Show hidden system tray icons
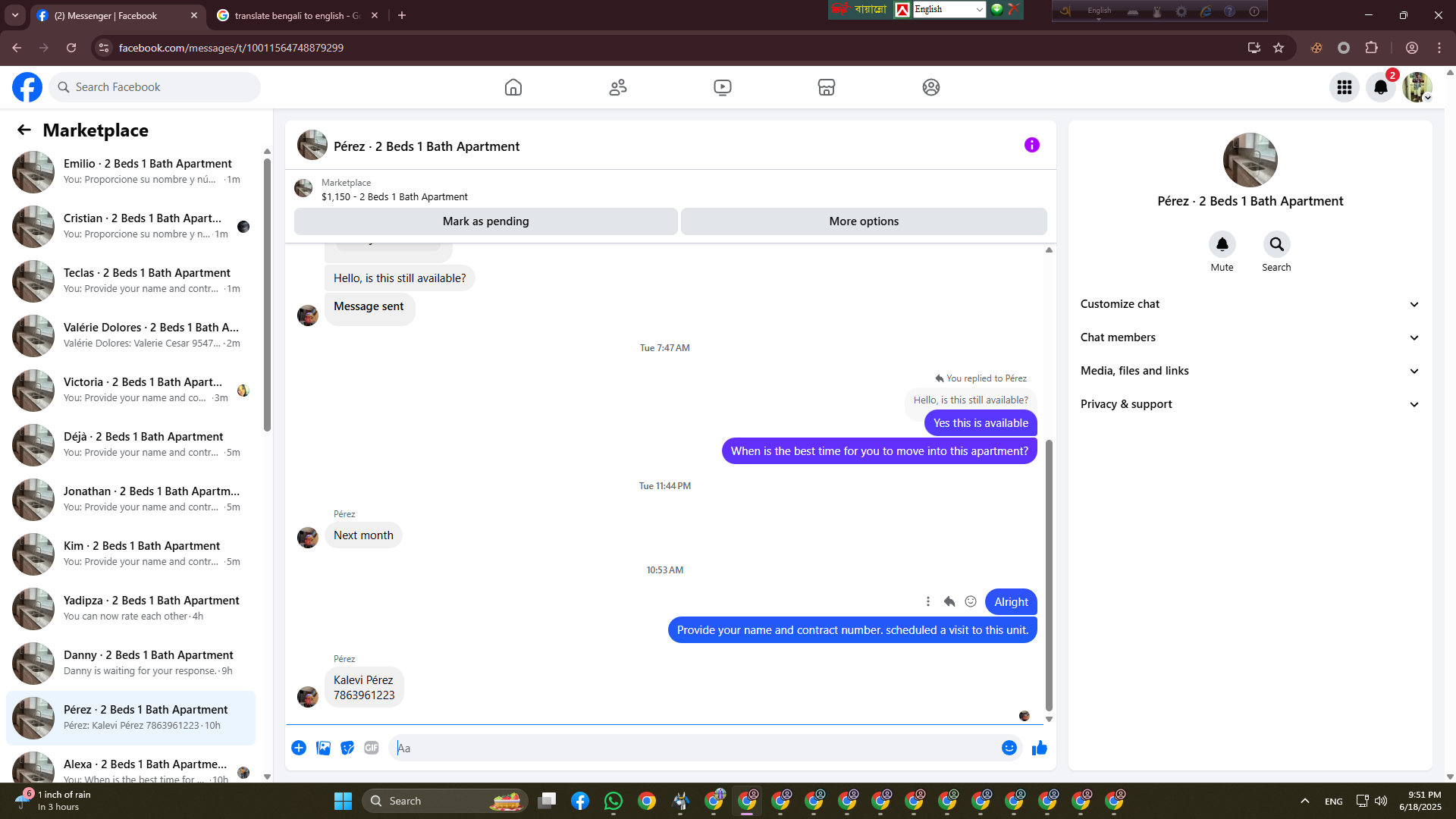This screenshot has height=819, width=1456. (1305, 801)
